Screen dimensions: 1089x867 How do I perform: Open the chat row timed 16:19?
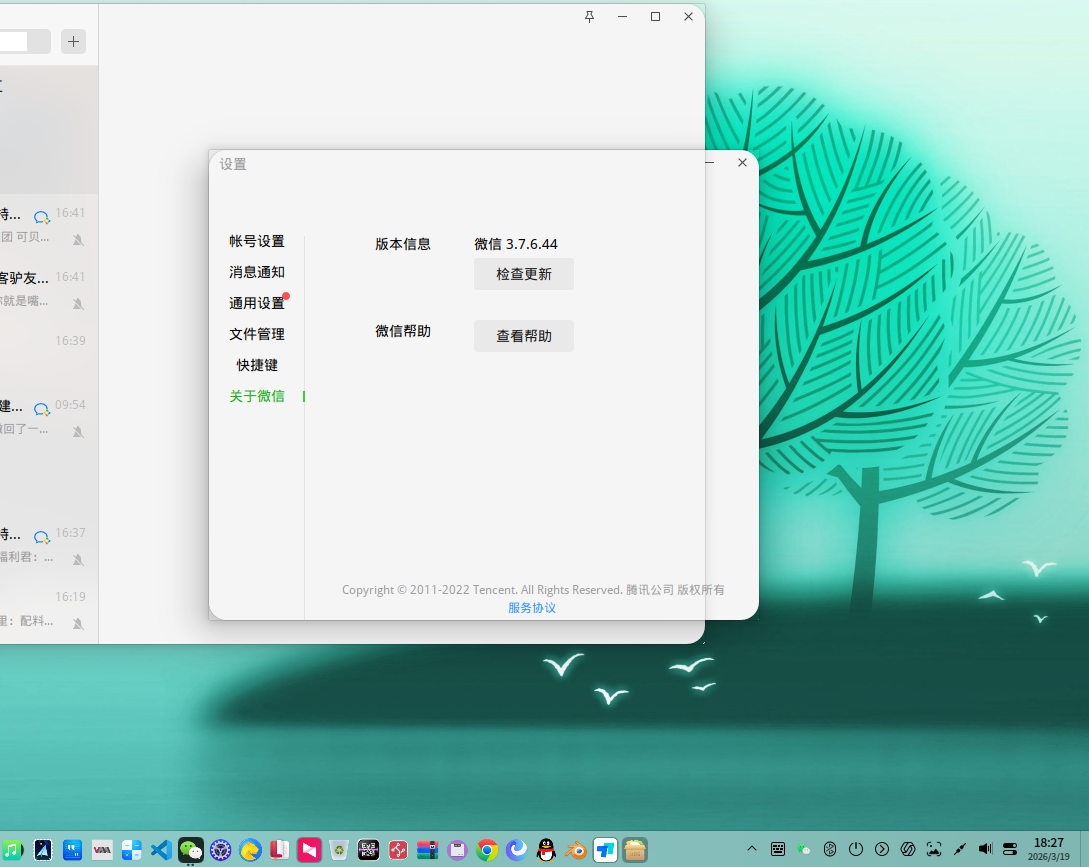[49, 609]
